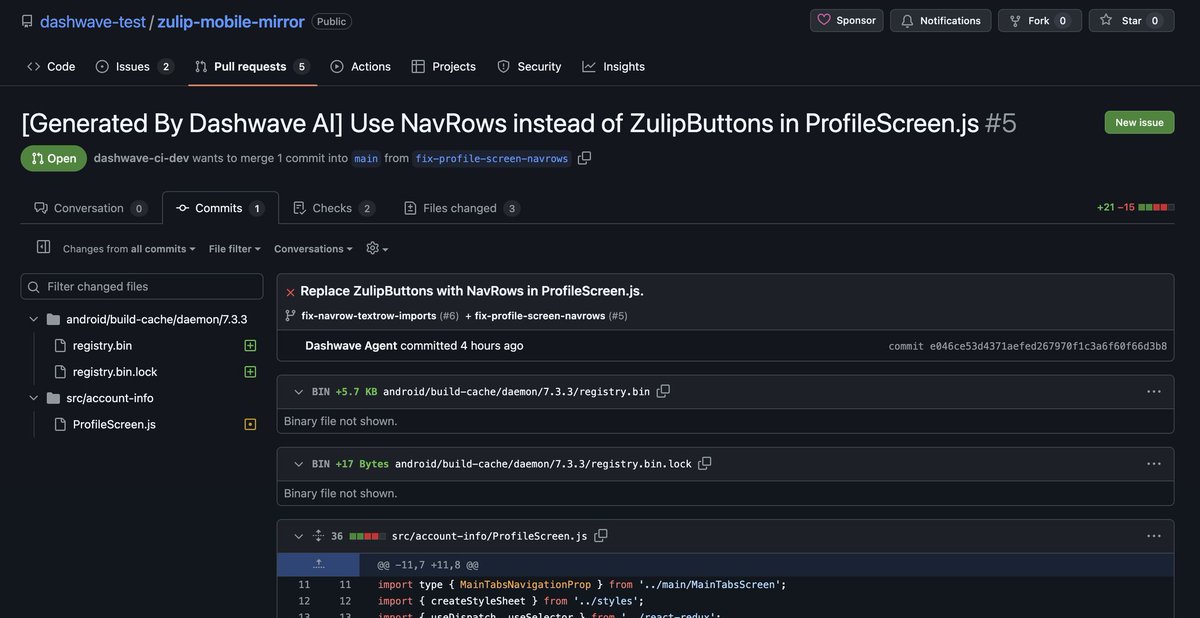
Task: Switch to the Conversation tab
Action: (x=90, y=208)
